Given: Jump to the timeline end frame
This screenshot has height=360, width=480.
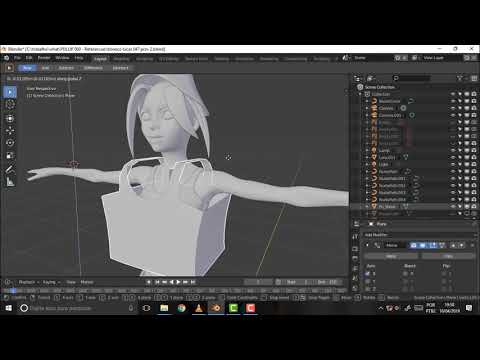Looking at the screenshot, I should pyautogui.click(x=193, y=282).
